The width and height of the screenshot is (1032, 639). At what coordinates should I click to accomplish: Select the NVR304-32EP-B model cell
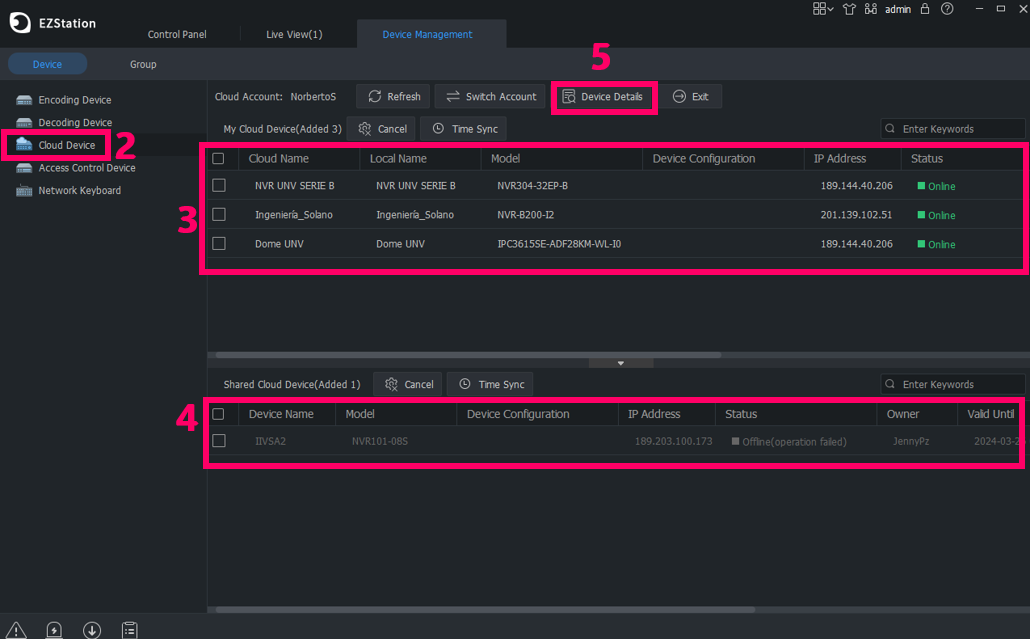tap(532, 186)
